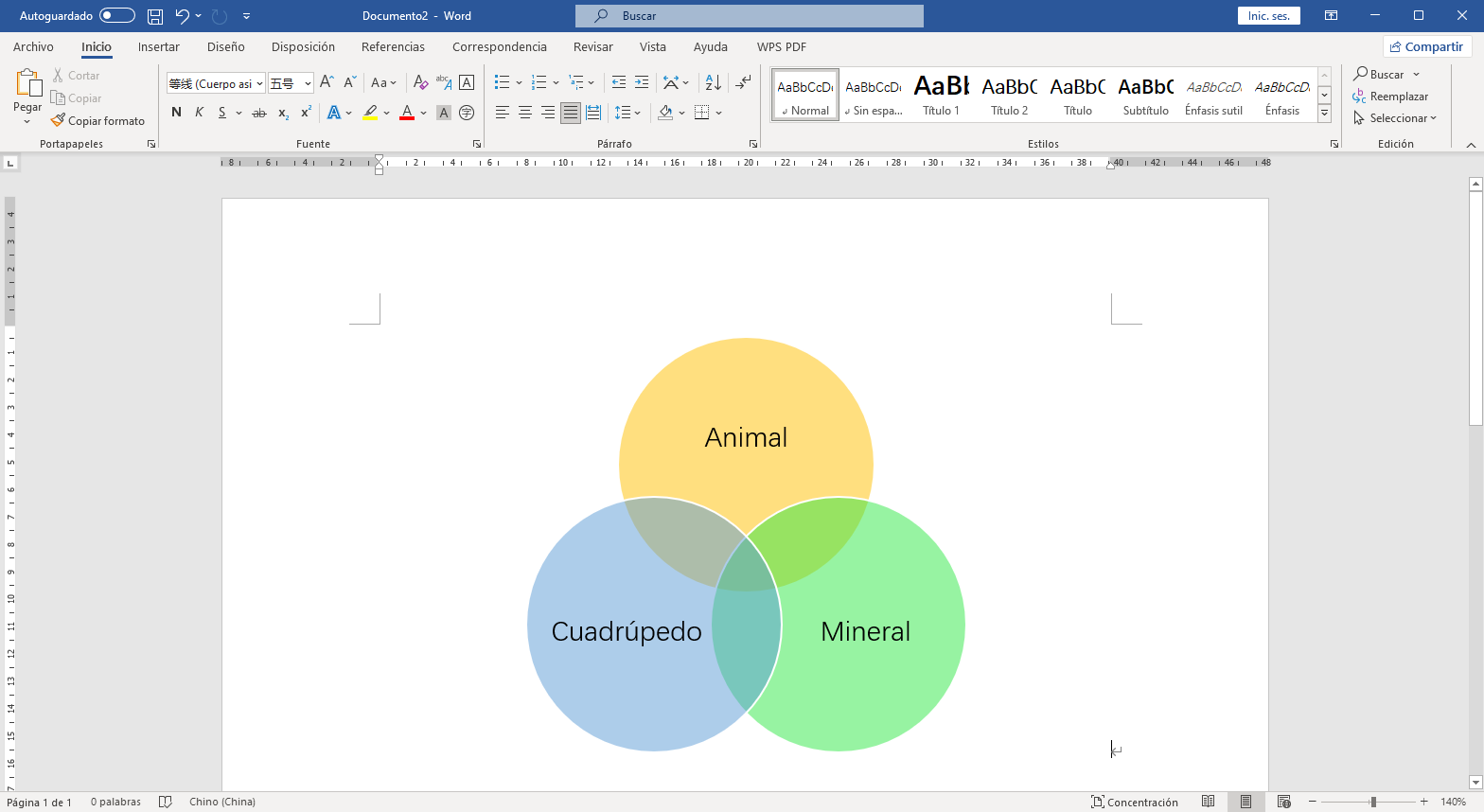Apply red font color
Screen dimensions: 1484x812
(x=407, y=113)
